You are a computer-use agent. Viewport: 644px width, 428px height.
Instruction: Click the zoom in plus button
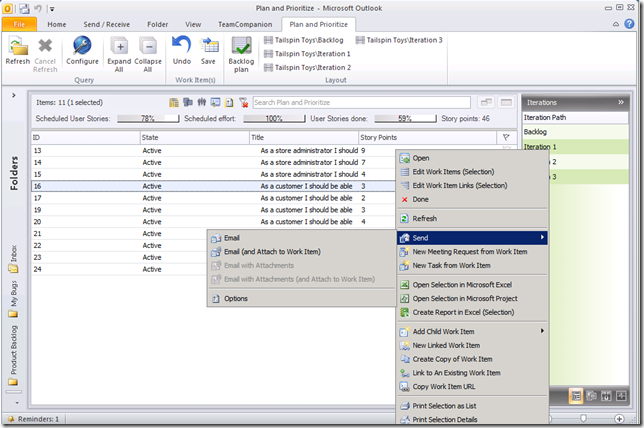[x=619, y=419]
